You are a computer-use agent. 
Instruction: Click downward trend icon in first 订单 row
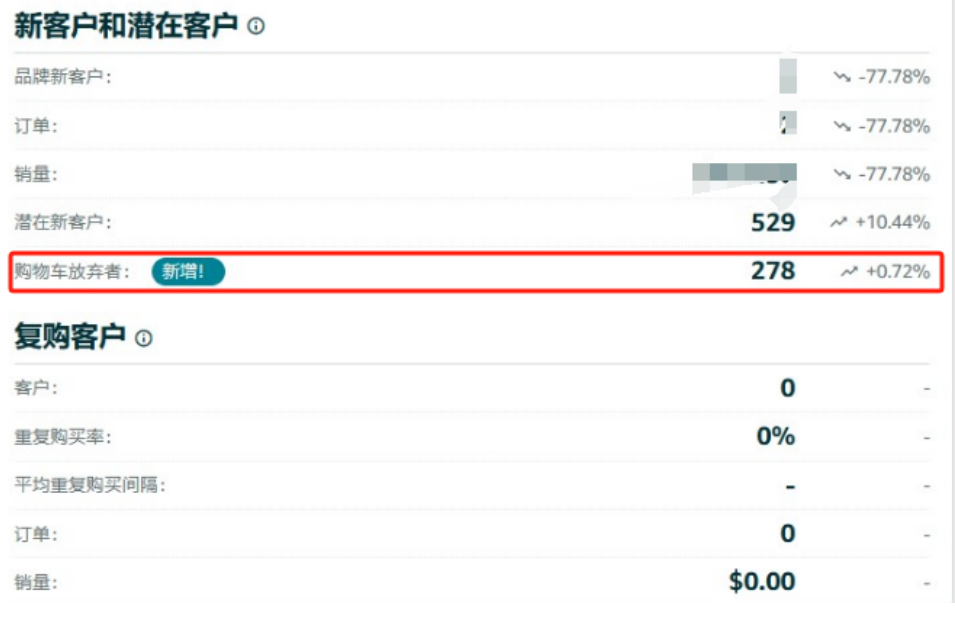click(842, 126)
